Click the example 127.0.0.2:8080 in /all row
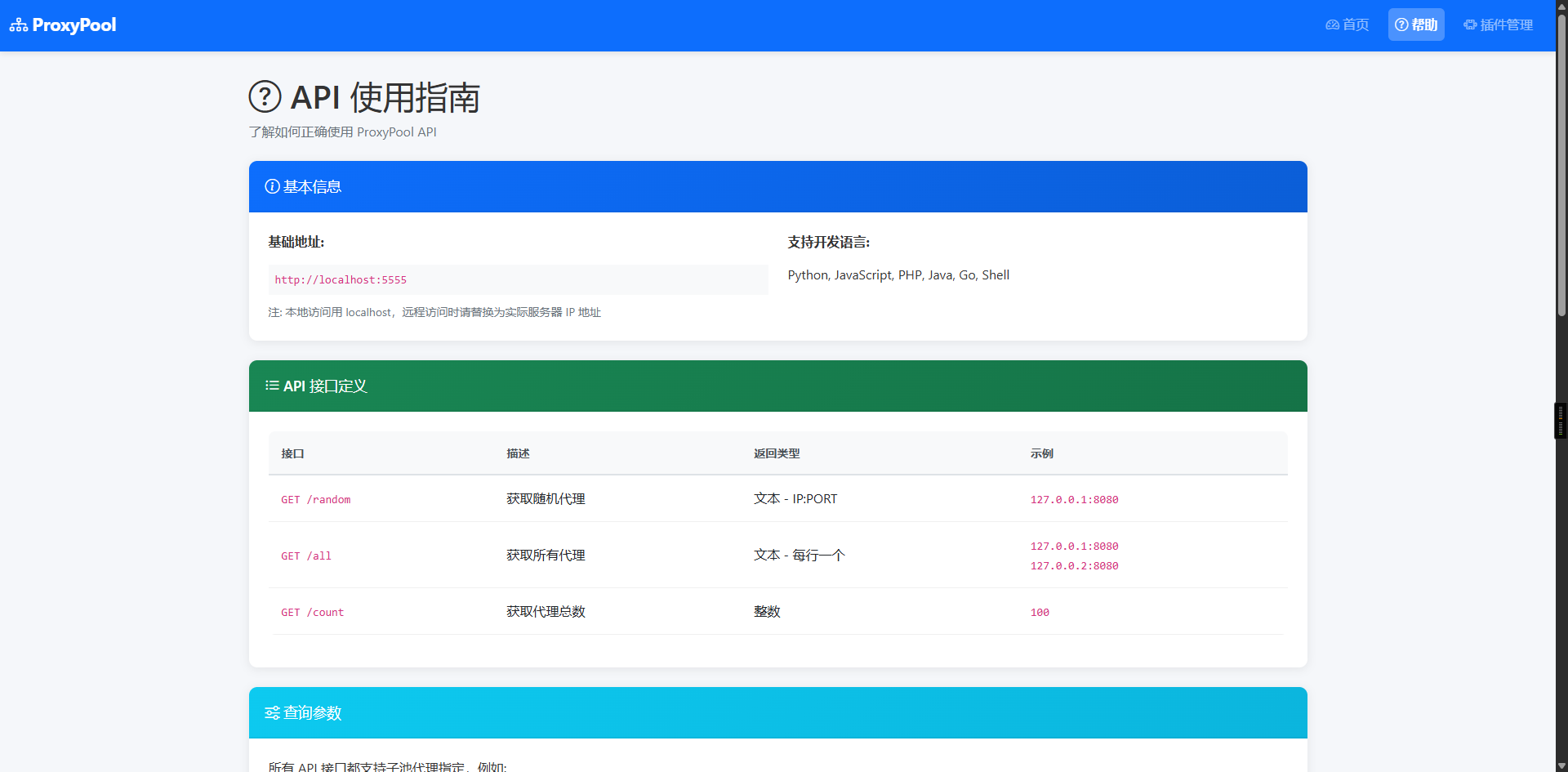 1075,565
